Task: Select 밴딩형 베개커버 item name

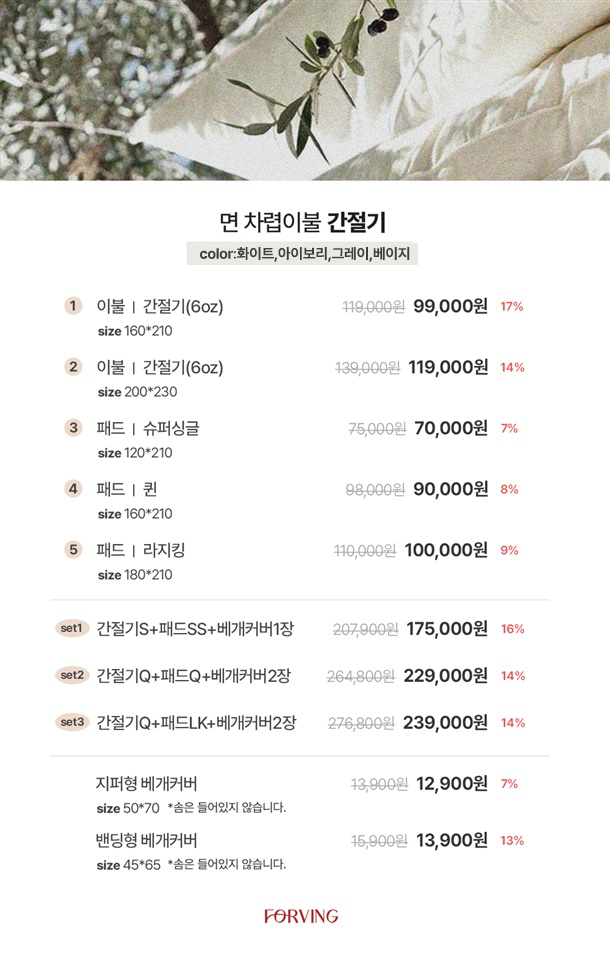Action: [146, 841]
